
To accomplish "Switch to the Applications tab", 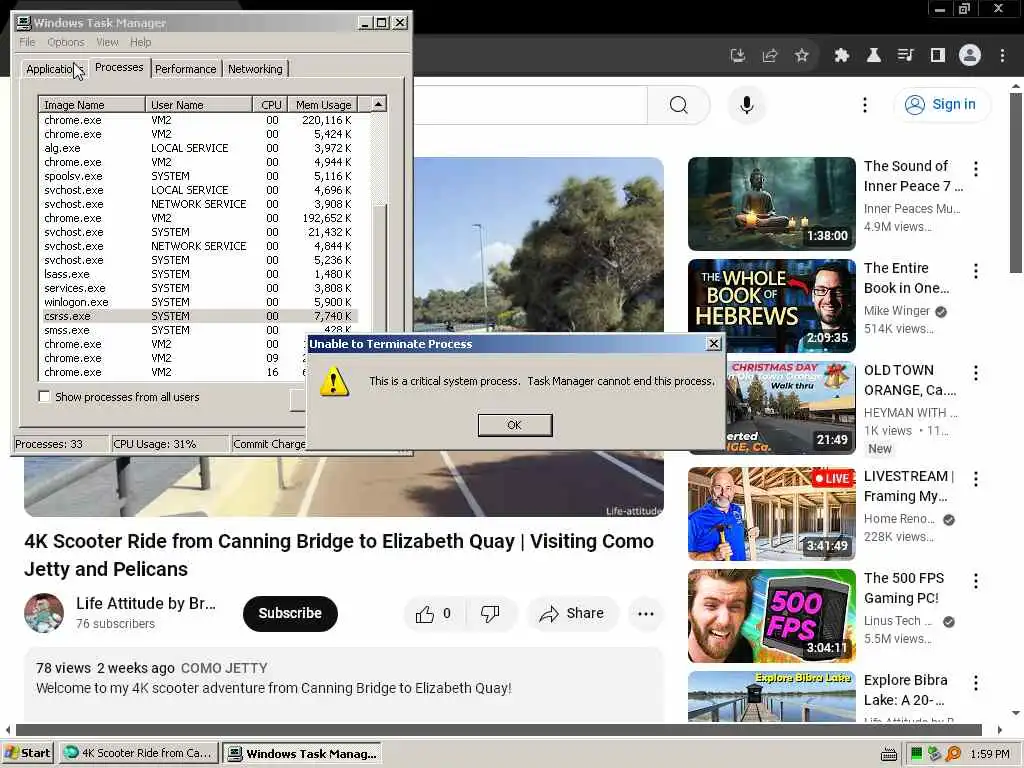I will (55, 69).
